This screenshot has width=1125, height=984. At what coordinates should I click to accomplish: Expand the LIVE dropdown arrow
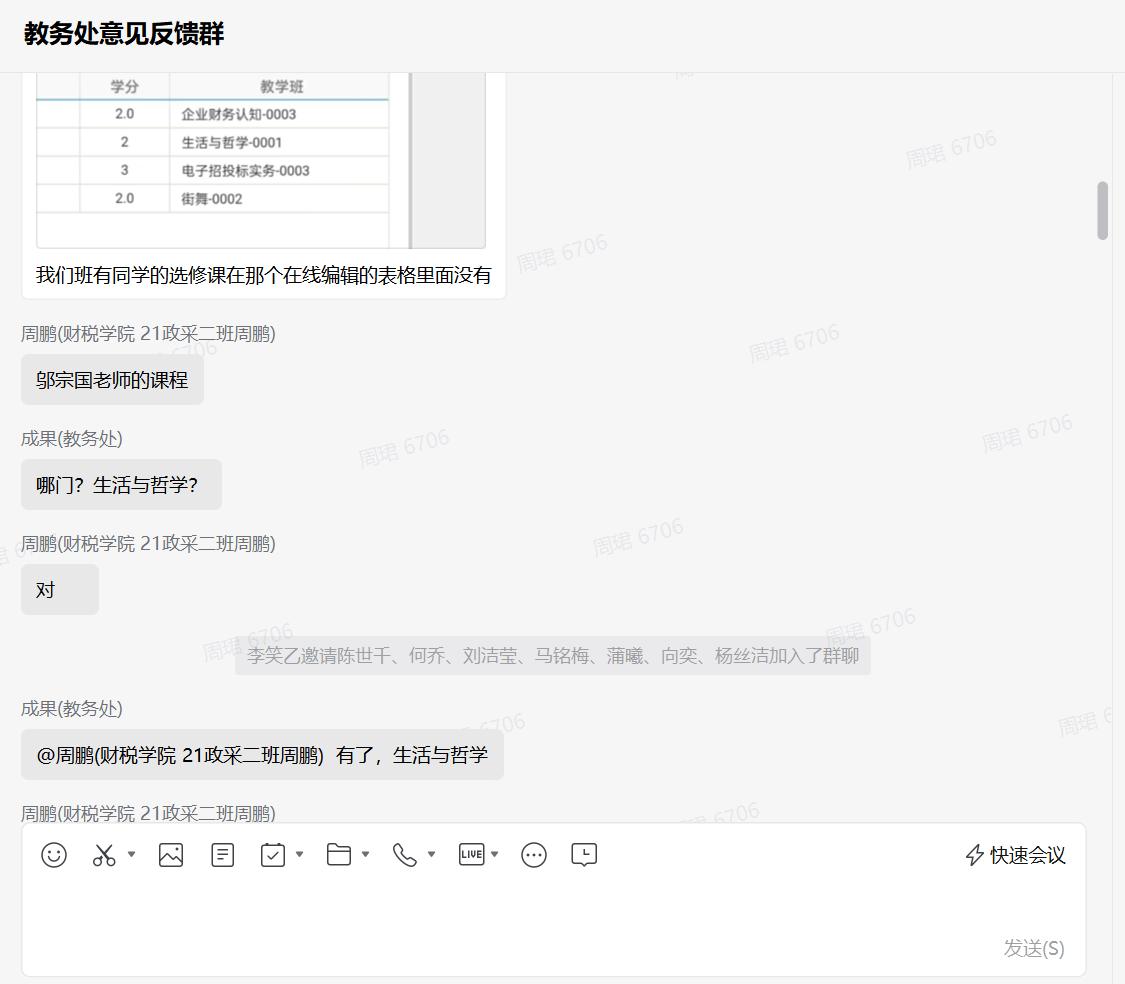[x=494, y=855]
